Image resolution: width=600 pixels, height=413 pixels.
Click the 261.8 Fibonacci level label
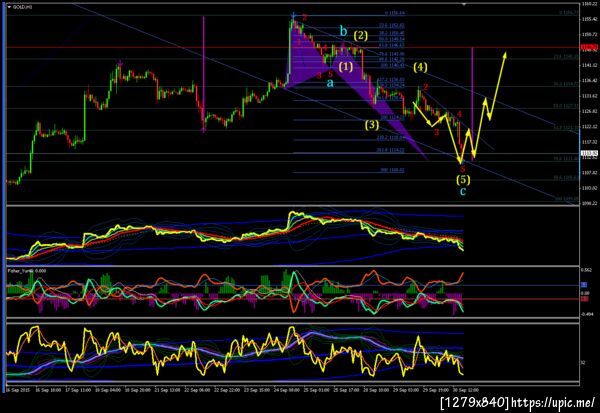pos(390,150)
